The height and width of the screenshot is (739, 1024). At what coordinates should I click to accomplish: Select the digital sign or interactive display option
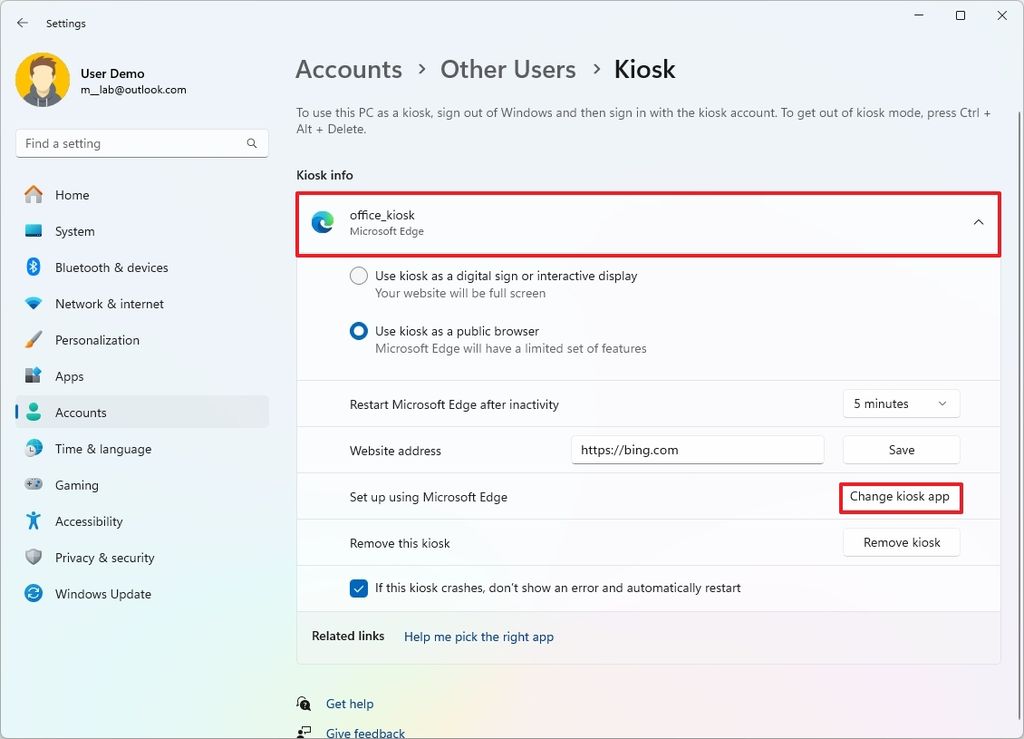click(359, 276)
